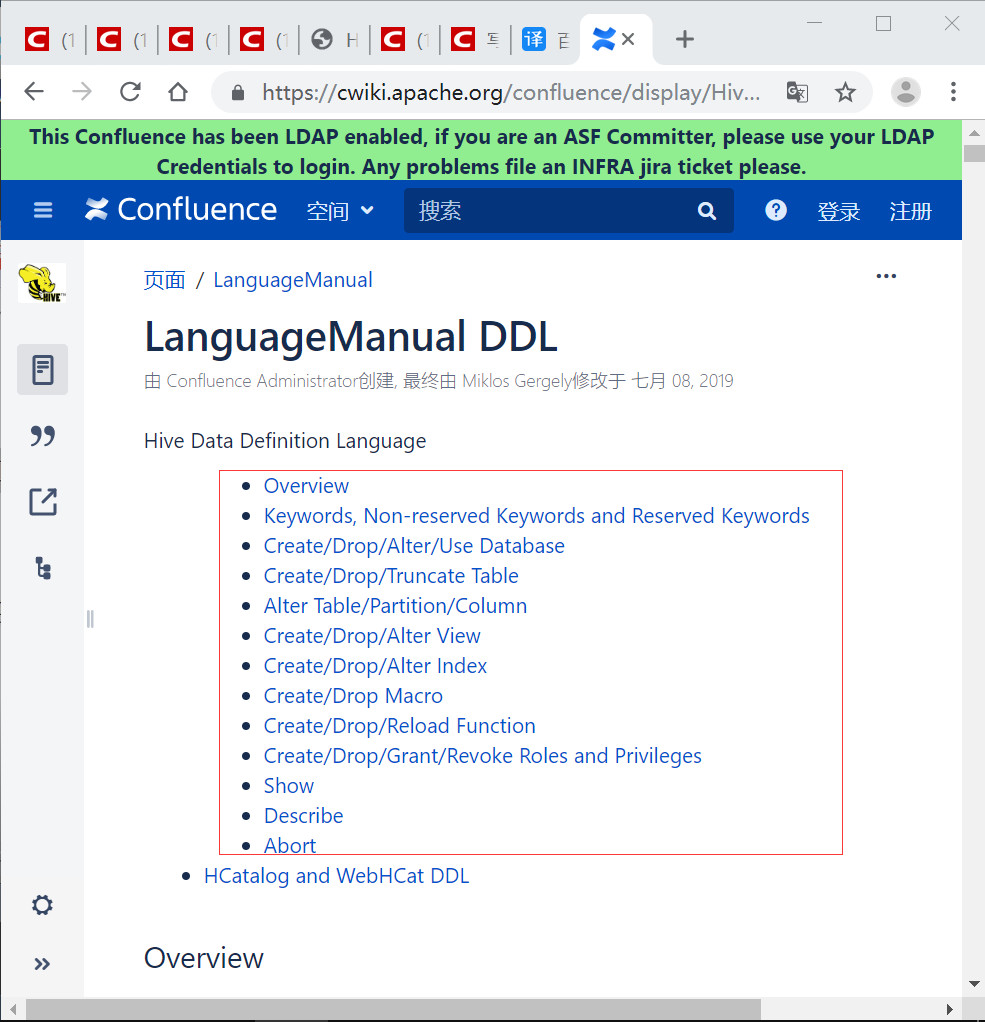The image size is (985, 1022).
Task: Open the browser profile avatar
Action: click(905, 92)
